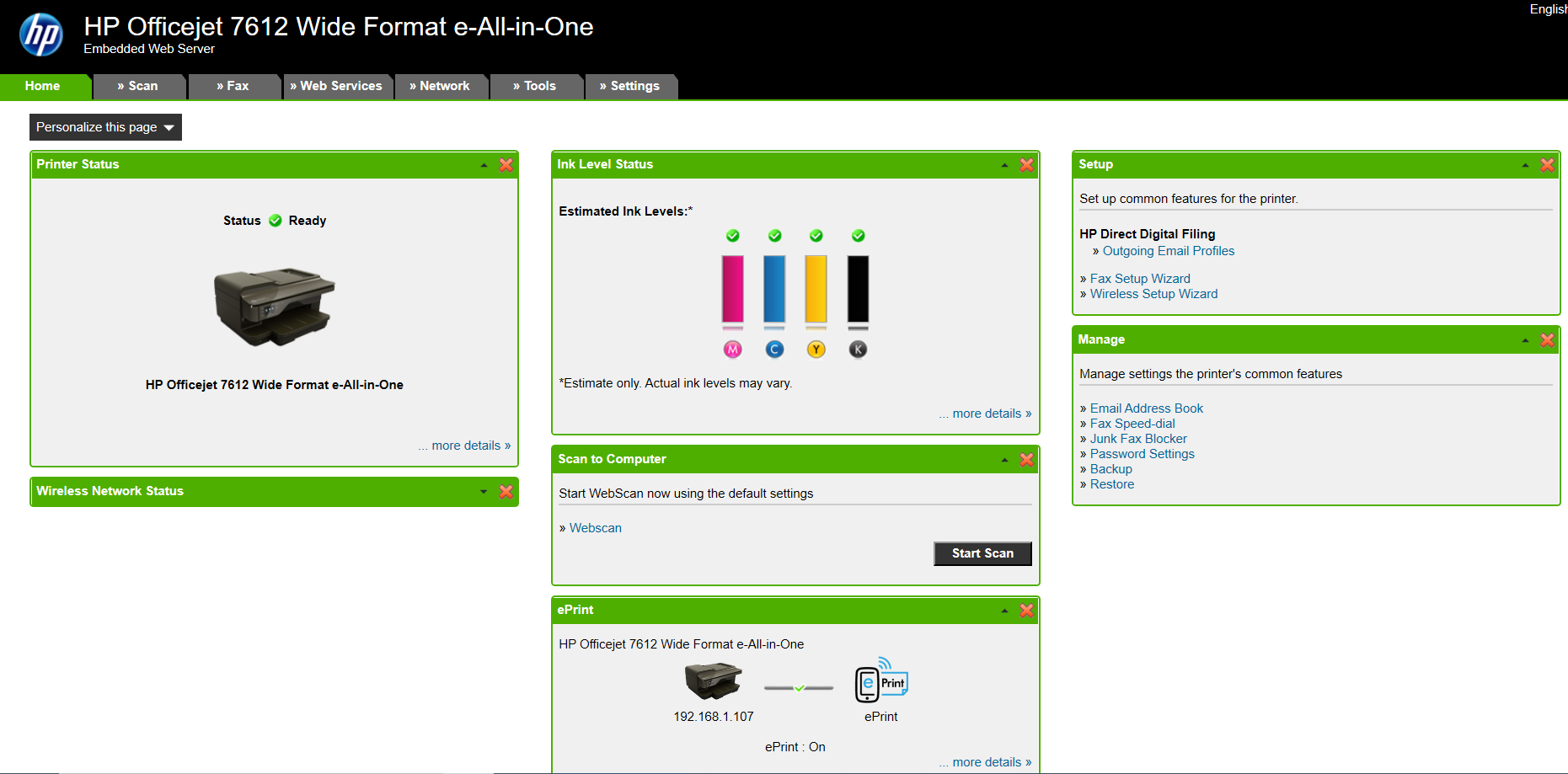The width and height of the screenshot is (1568, 774).
Task: Click the ePrint connection status indicator line
Action: 798,687
